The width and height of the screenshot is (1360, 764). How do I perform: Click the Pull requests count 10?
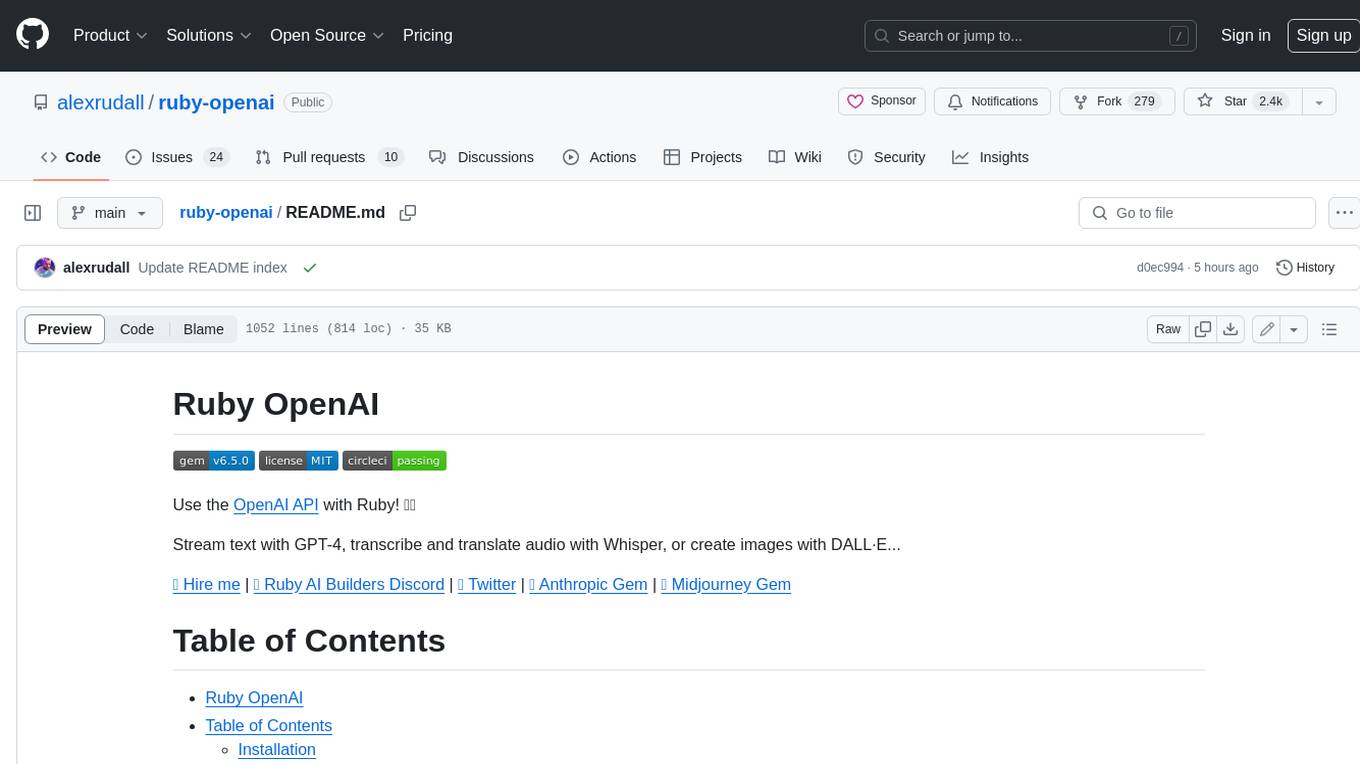392,157
